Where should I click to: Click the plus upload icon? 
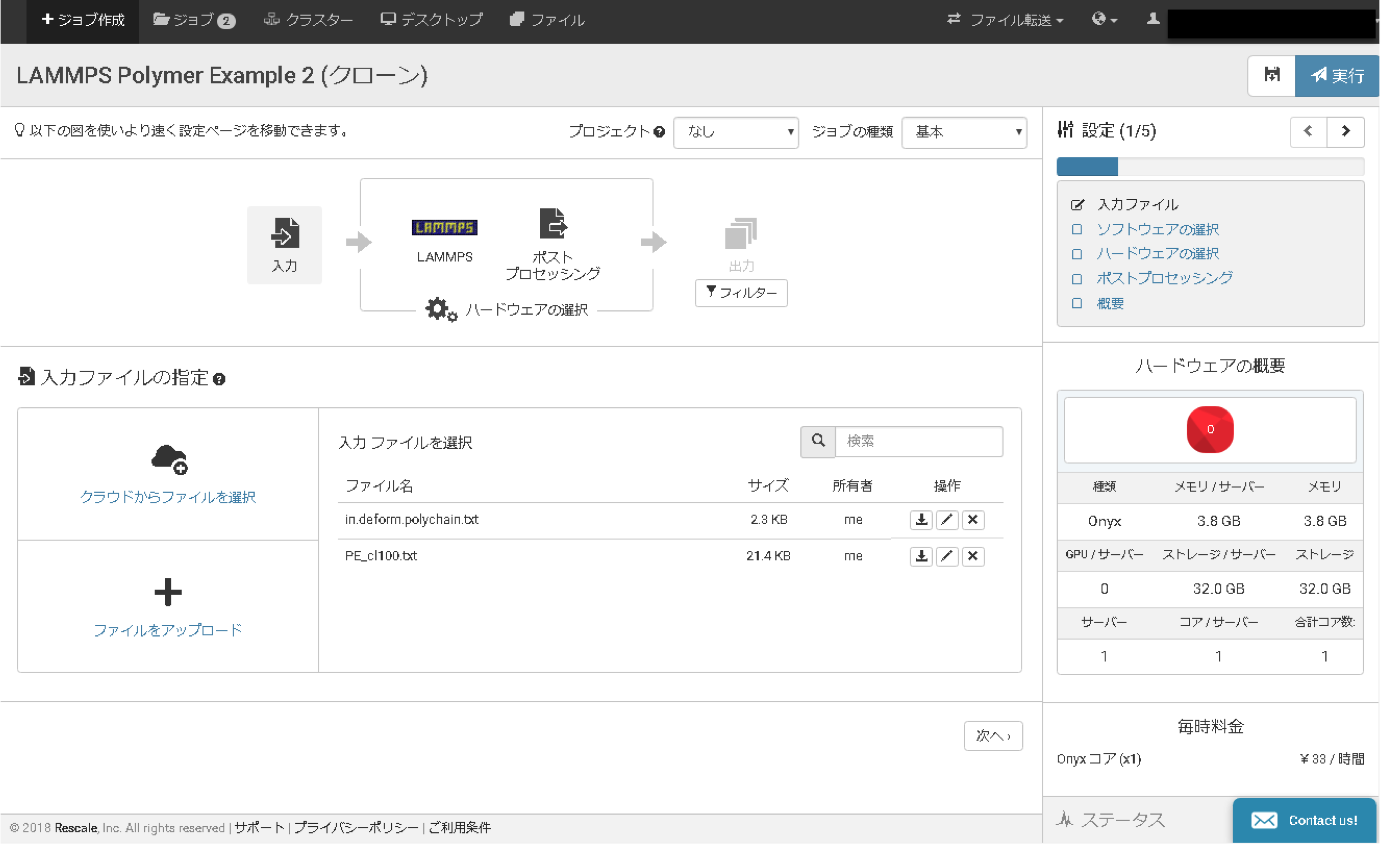click(x=168, y=593)
